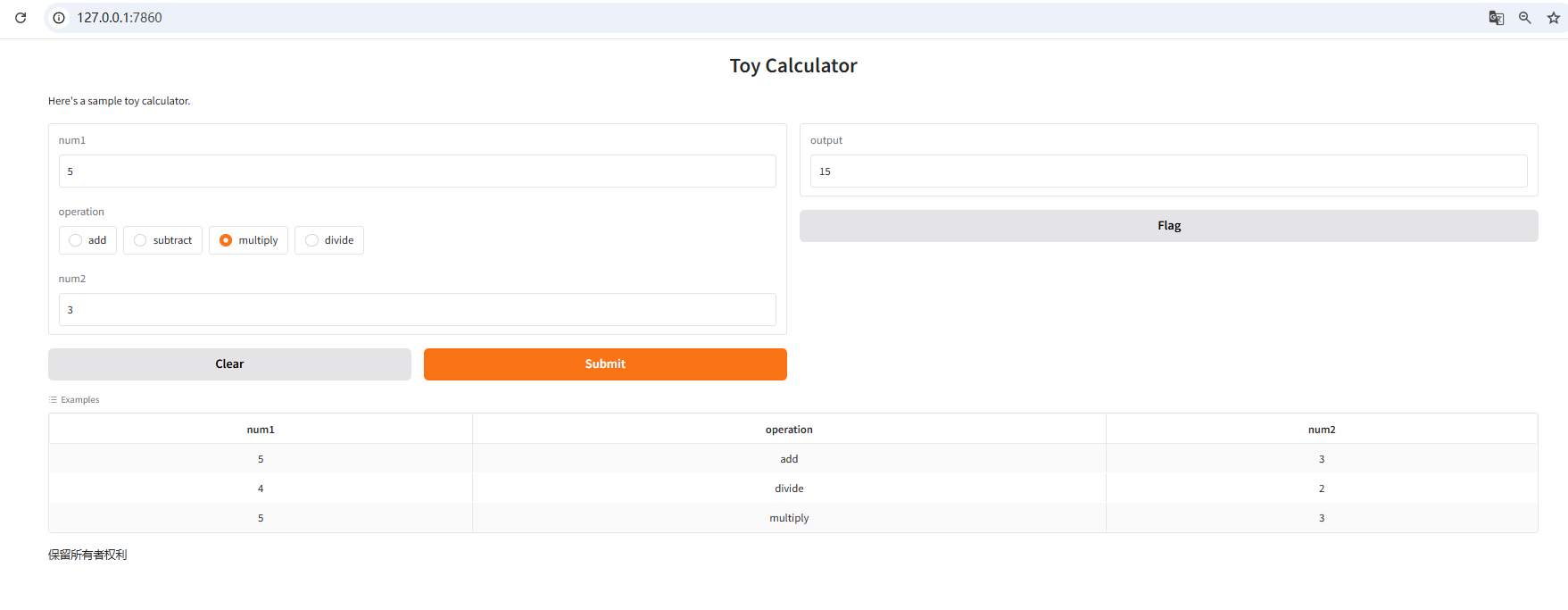Click the Examples list icon
Image resolution: width=1568 pixels, height=610 pixels.
54,400
